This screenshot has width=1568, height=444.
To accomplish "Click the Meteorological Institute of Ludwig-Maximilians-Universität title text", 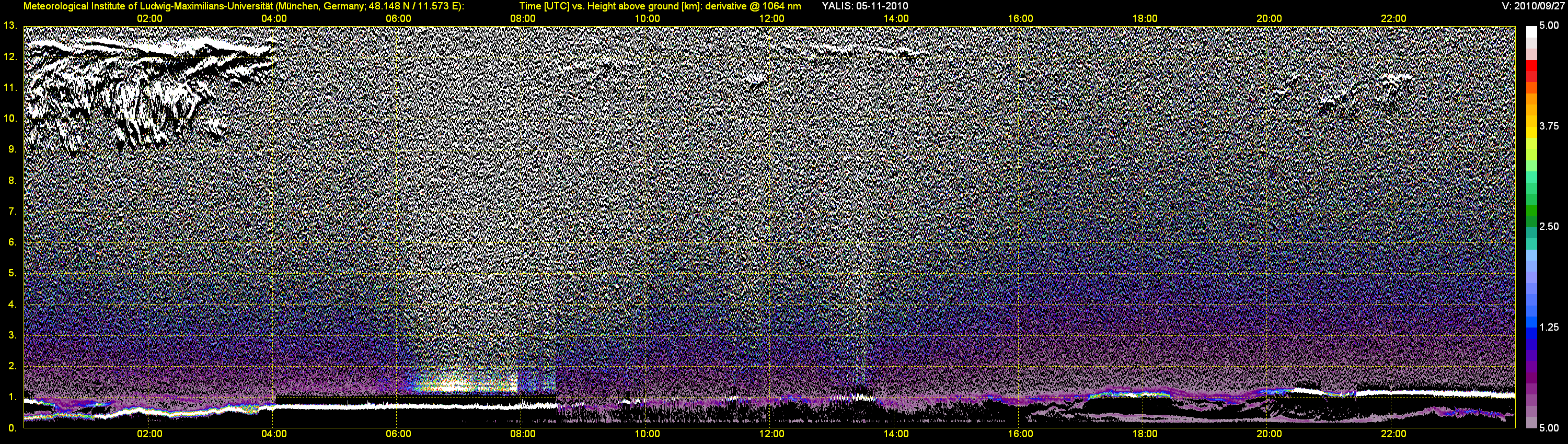I will click(244, 6).
